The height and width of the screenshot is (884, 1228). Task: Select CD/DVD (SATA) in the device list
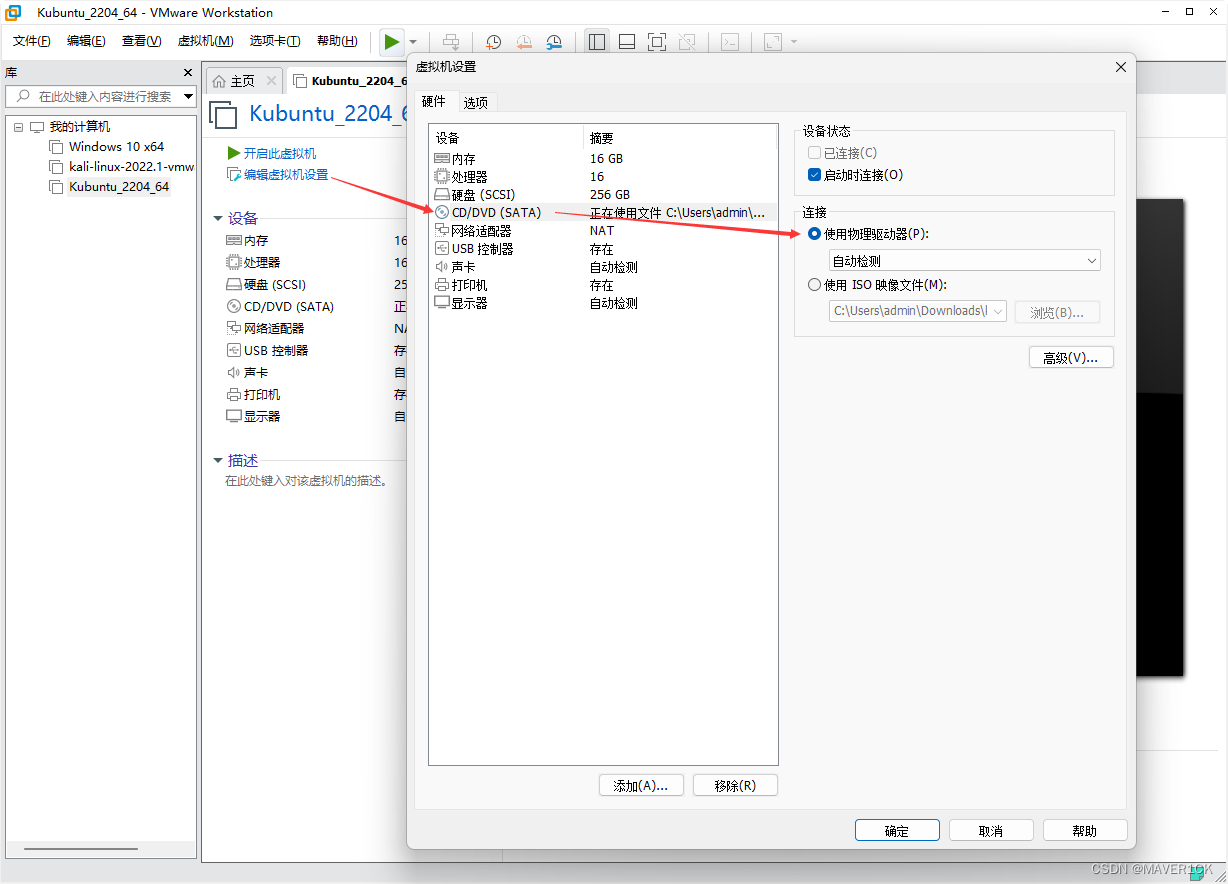(496, 212)
